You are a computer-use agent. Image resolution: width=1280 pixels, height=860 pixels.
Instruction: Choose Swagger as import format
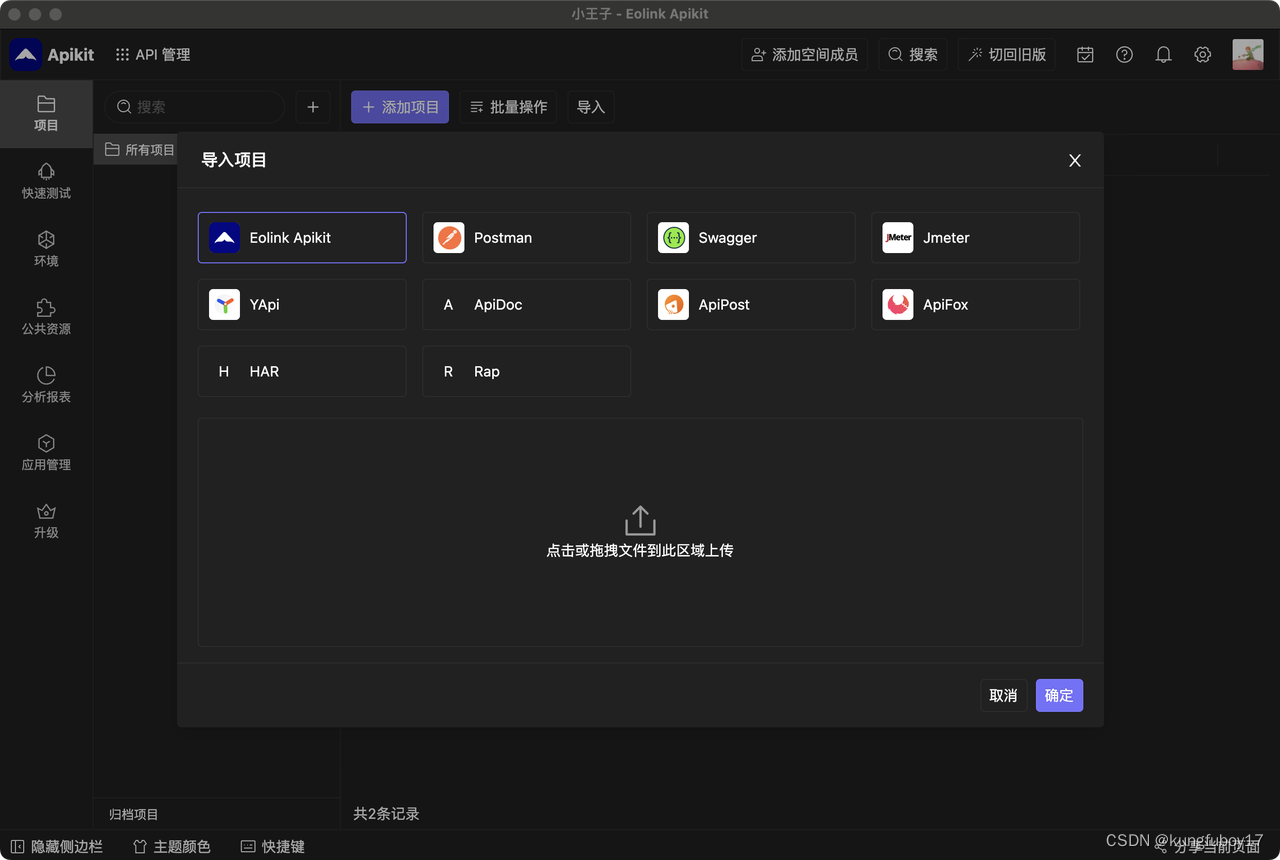click(x=751, y=237)
